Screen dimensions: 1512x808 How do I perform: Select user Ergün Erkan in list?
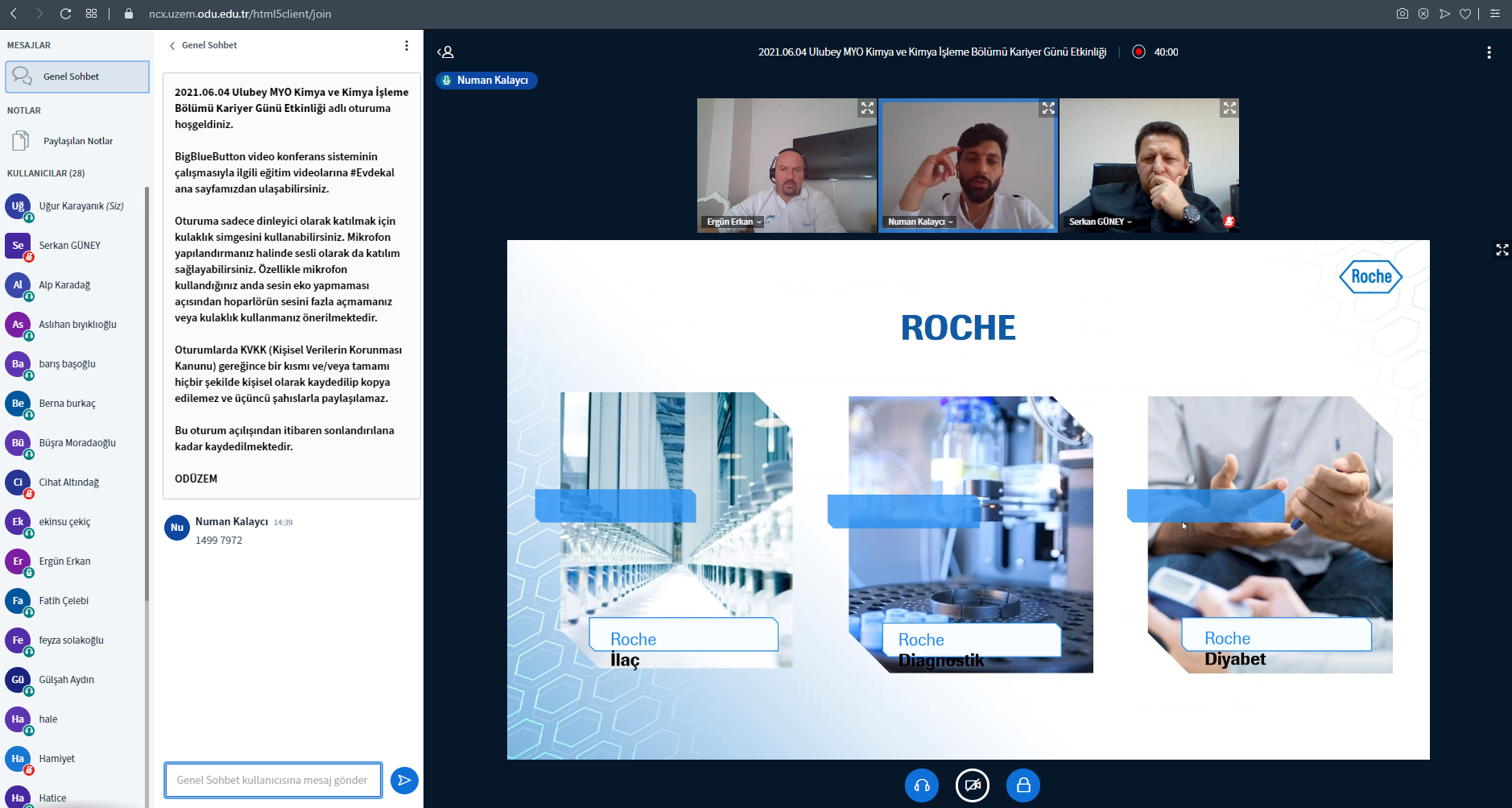coord(74,561)
